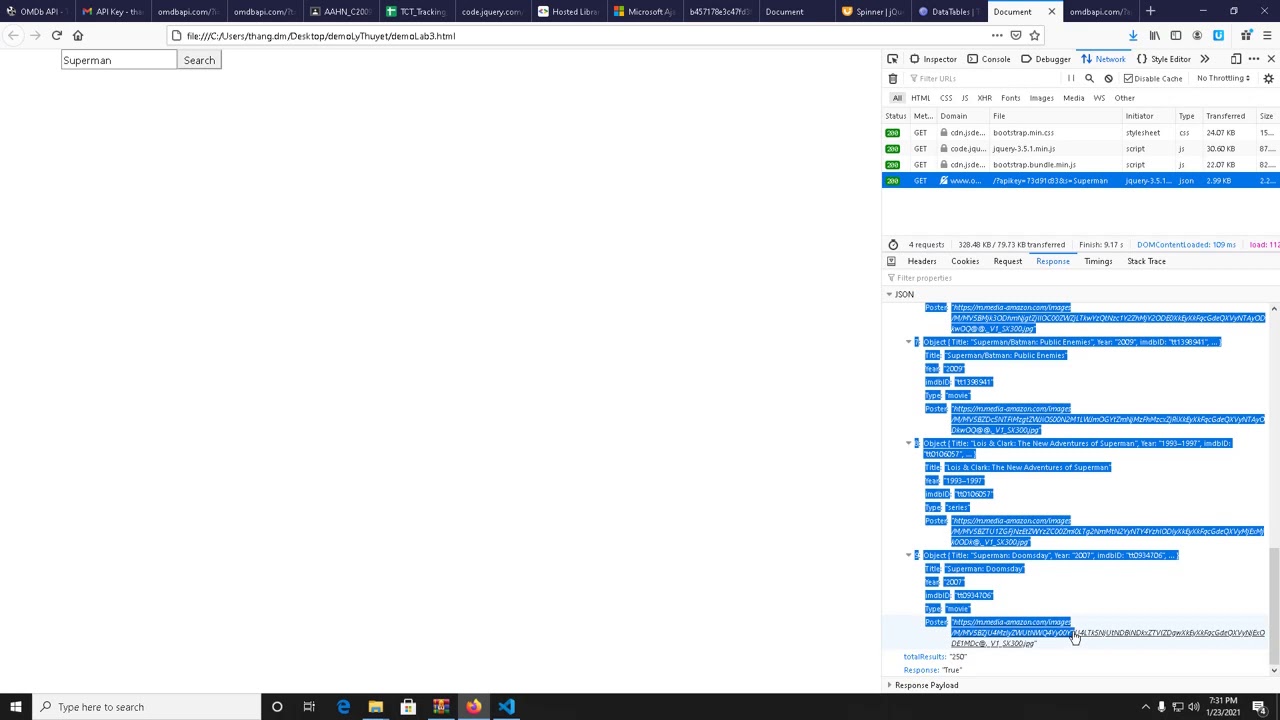Open the Headers tab
The image size is (1280, 720).
922,261
